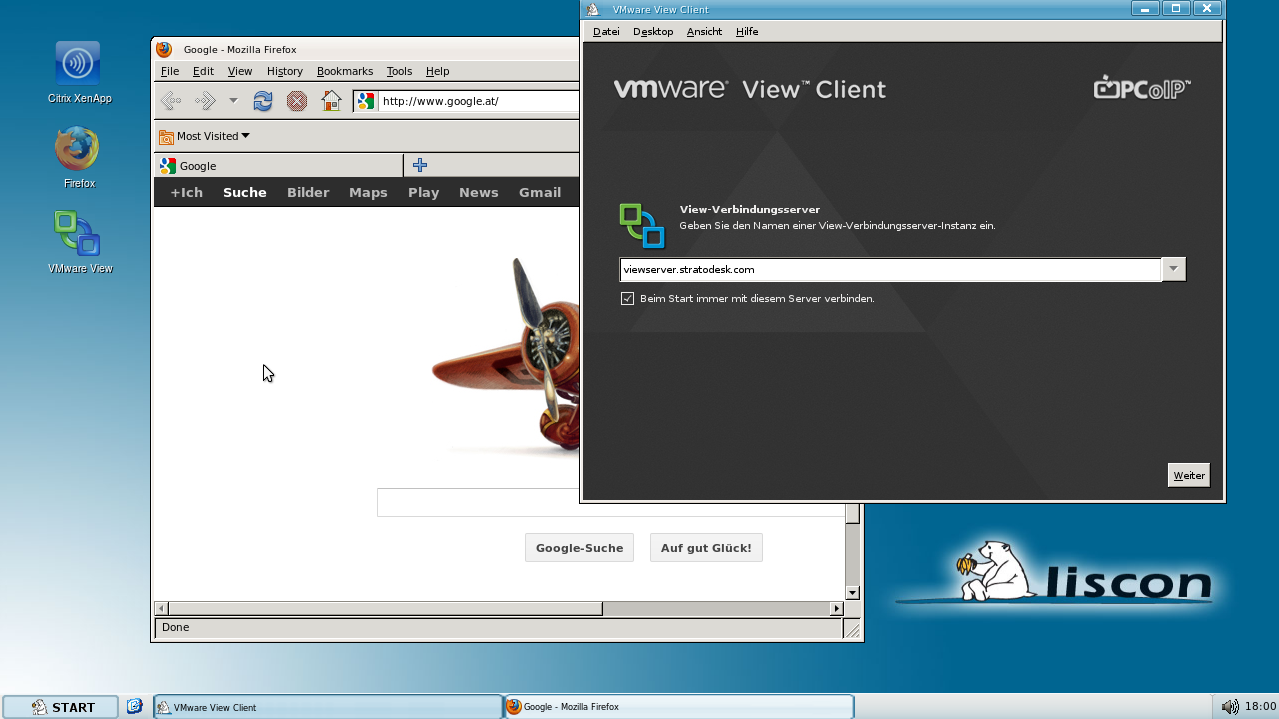Open Firefox Bookmarks menu
This screenshot has height=719, width=1279.
click(345, 71)
